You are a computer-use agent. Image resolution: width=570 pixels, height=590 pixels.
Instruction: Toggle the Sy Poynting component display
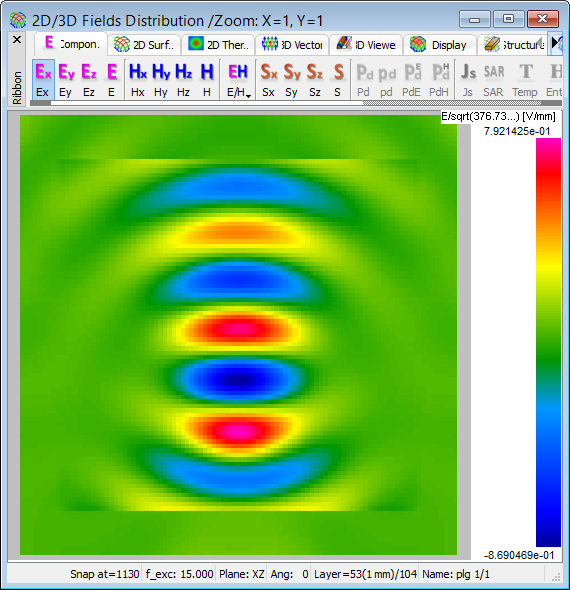[292, 80]
